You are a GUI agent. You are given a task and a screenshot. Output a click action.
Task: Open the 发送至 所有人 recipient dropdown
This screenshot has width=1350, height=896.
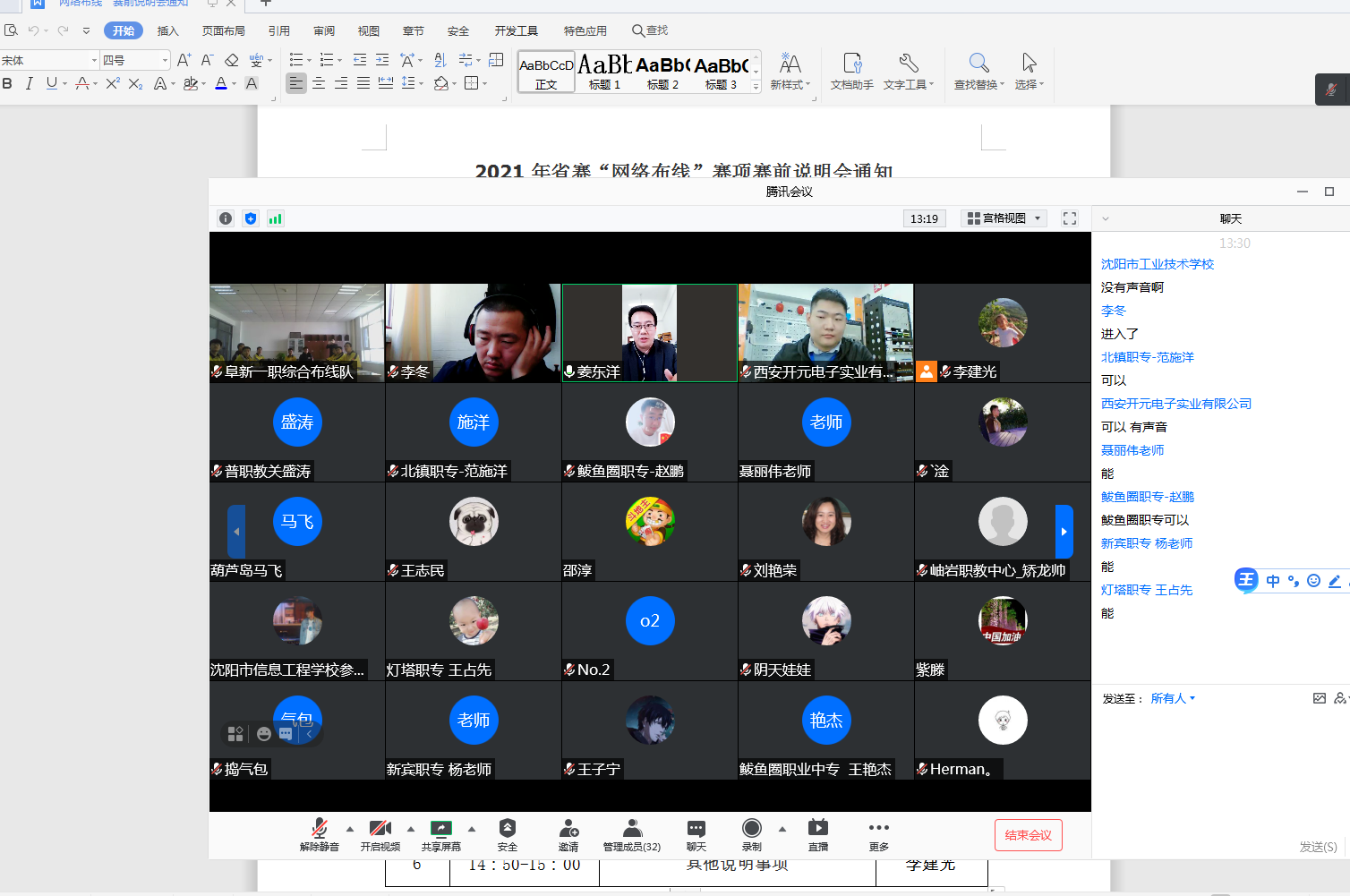click(x=1173, y=698)
